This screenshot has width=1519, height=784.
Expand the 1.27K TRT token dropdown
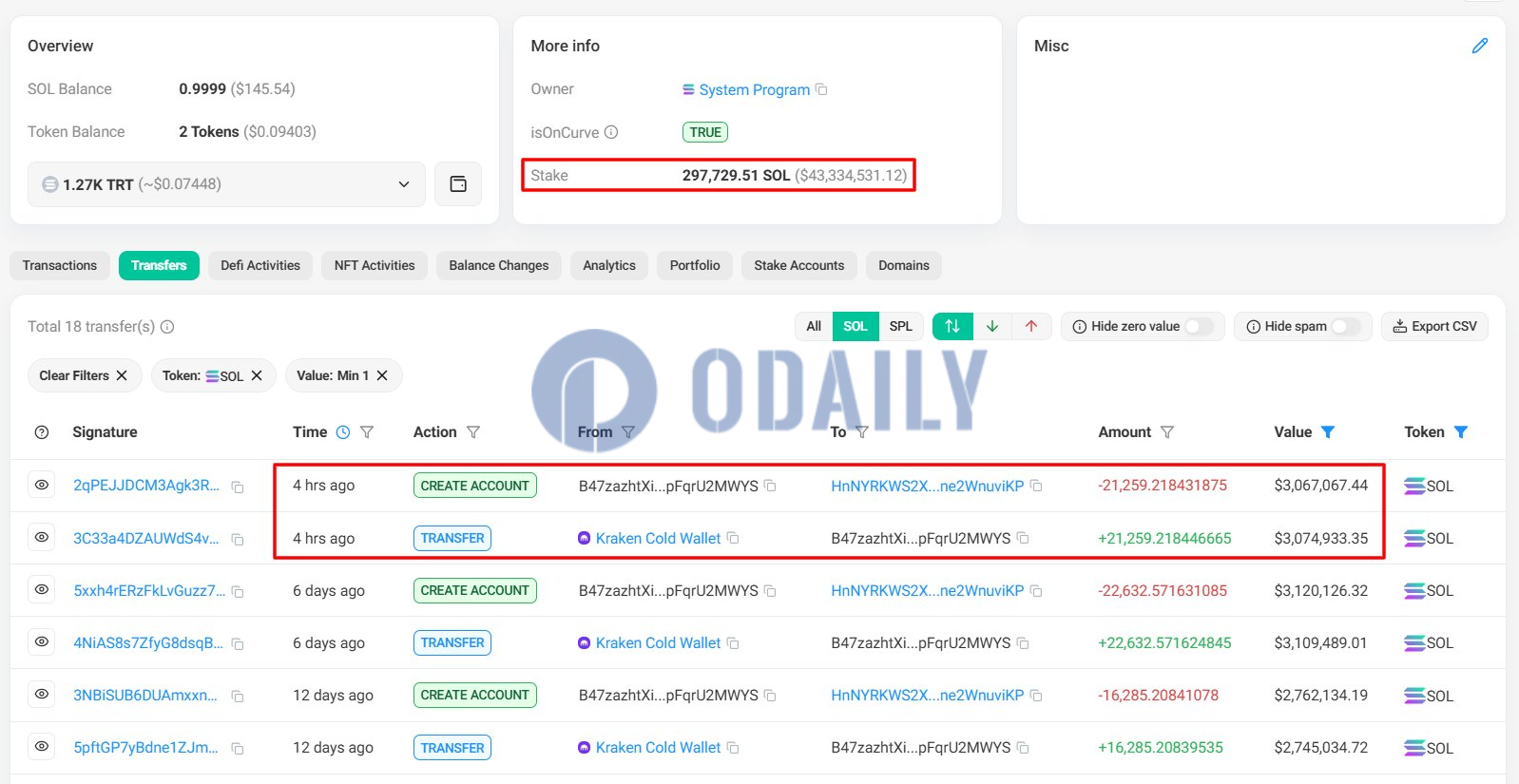(x=226, y=183)
